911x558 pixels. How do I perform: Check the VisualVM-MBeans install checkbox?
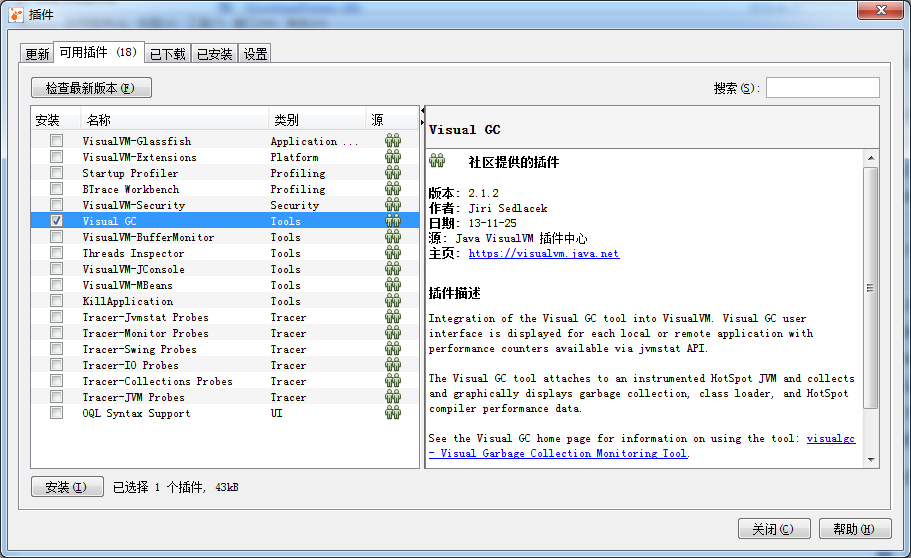[56, 284]
